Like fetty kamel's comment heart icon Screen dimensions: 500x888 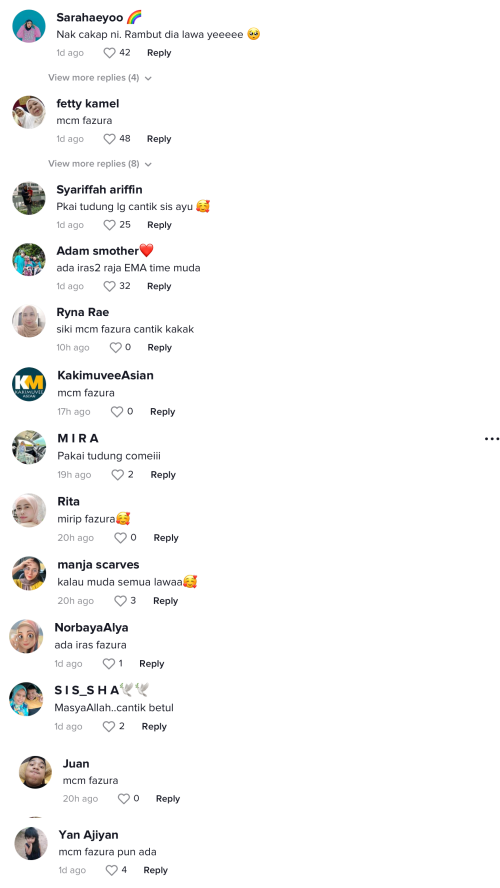click(109, 139)
